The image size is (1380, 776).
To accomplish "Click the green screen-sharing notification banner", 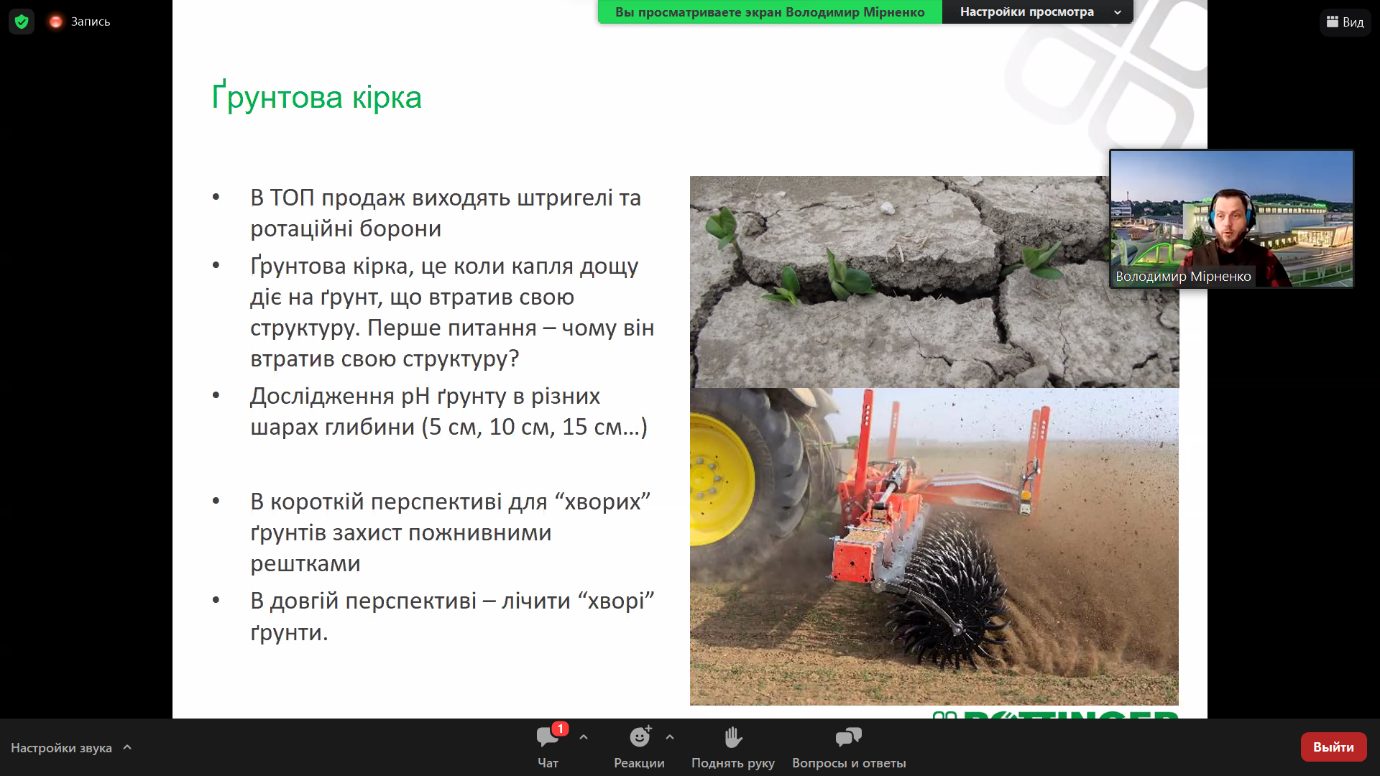I will [x=770, y=12].
